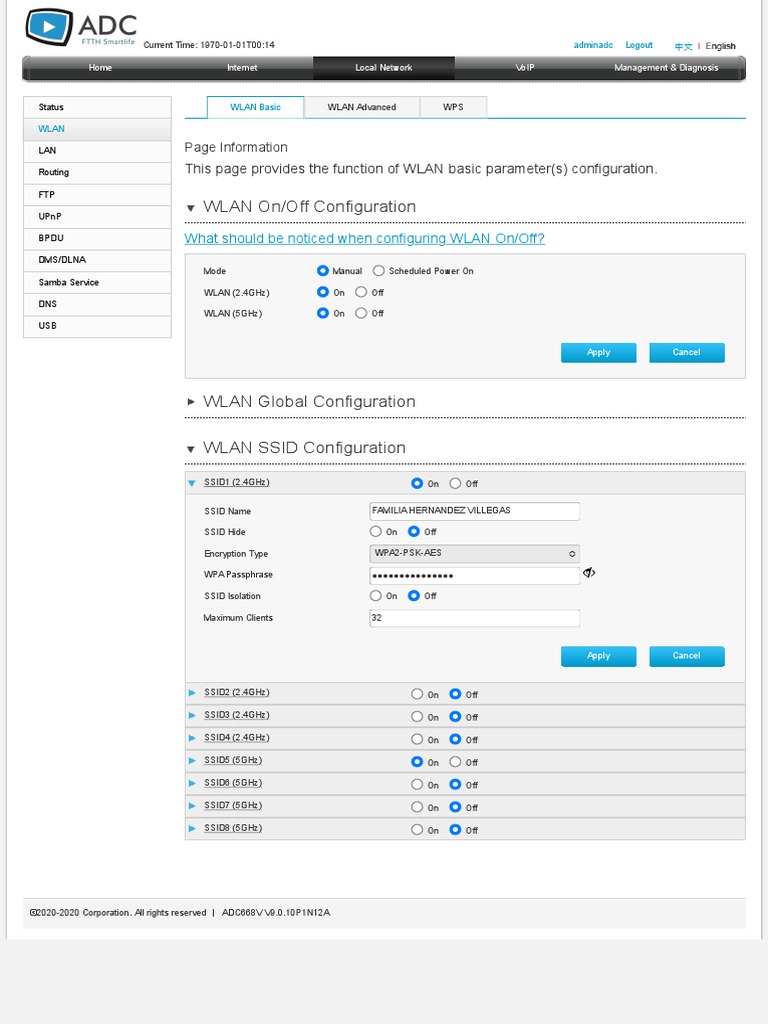Viewport: 768px width, 1024px height.
Task: Expand SSID2 (2.4GHz) arrow icon
Action: (192, 693)
